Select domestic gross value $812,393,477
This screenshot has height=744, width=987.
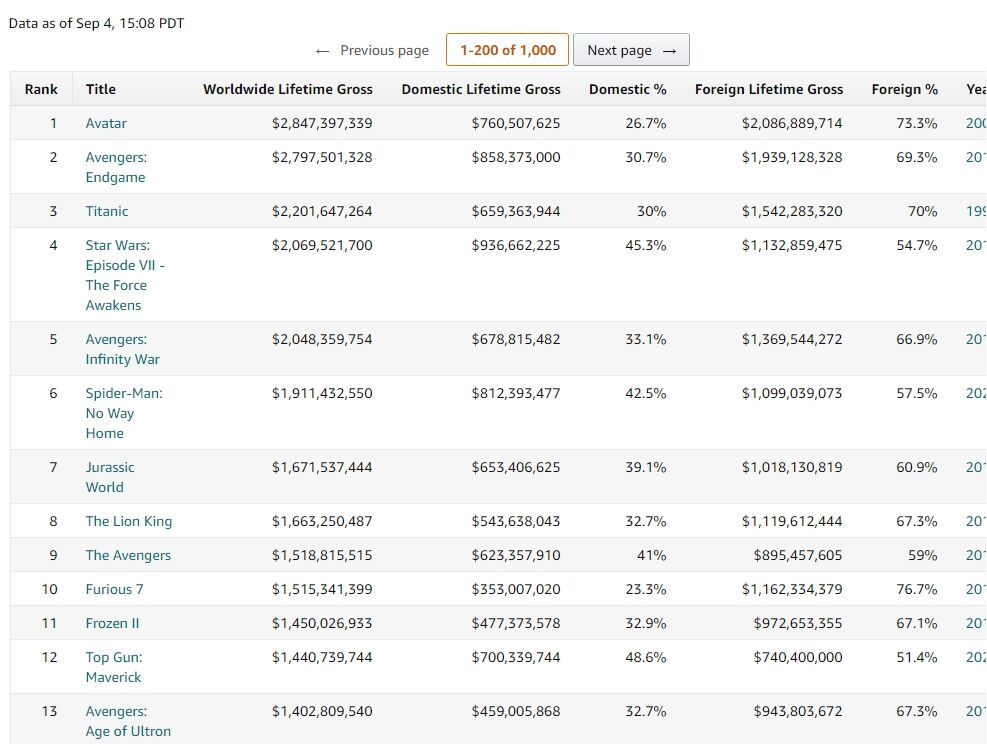(x=516, y=393)
